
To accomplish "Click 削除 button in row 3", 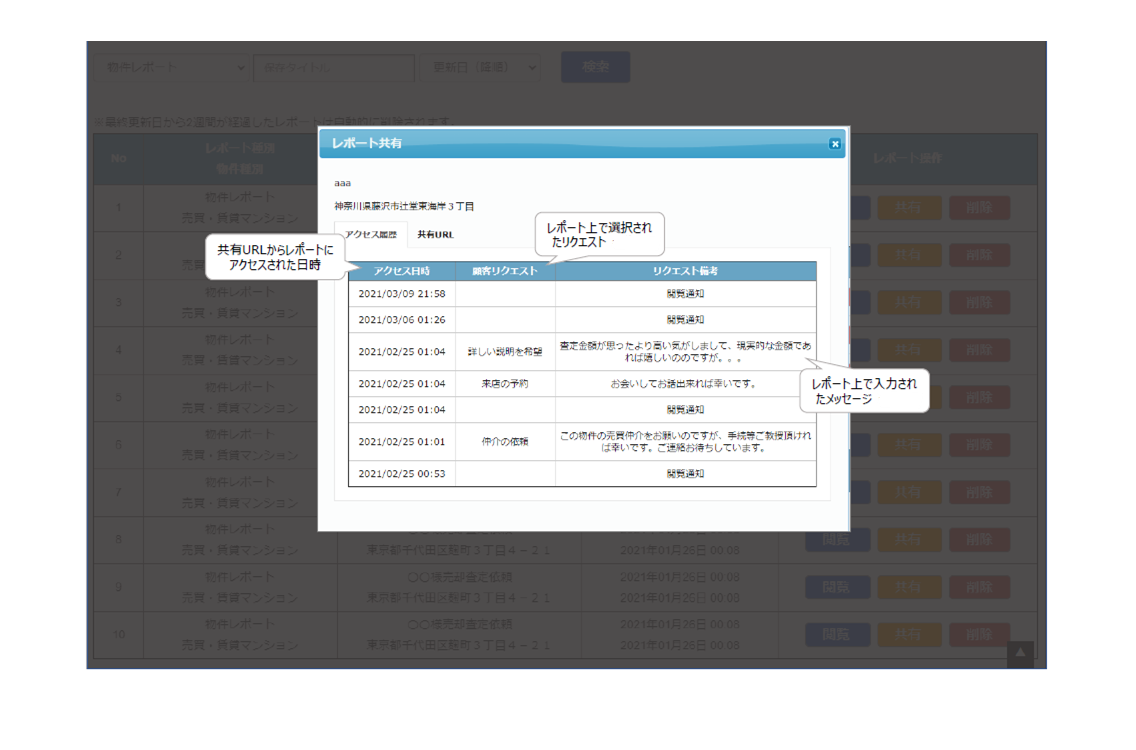I will pyautogui.click(x=979, y=302).
